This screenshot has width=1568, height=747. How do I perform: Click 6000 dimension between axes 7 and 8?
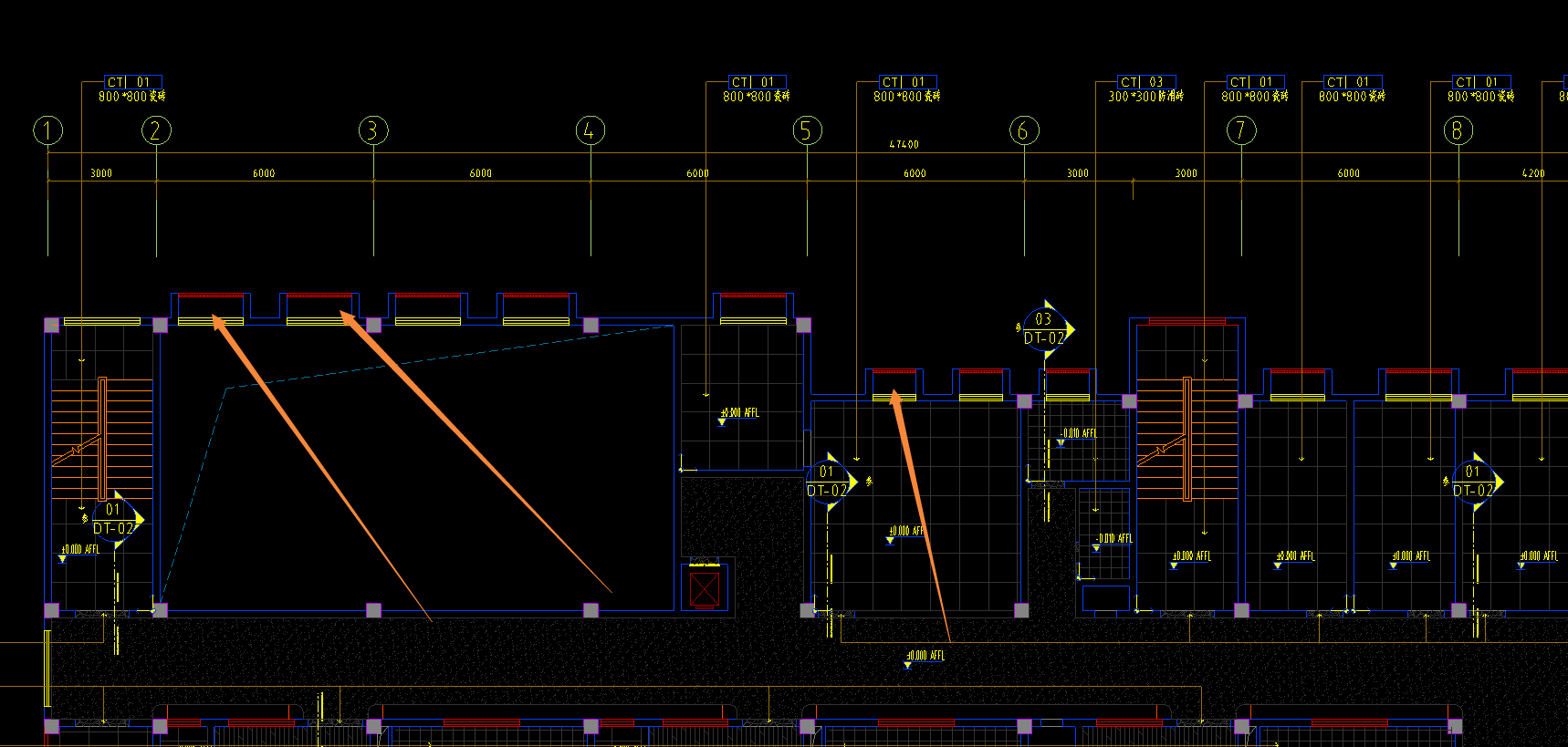click(1349, 173)
